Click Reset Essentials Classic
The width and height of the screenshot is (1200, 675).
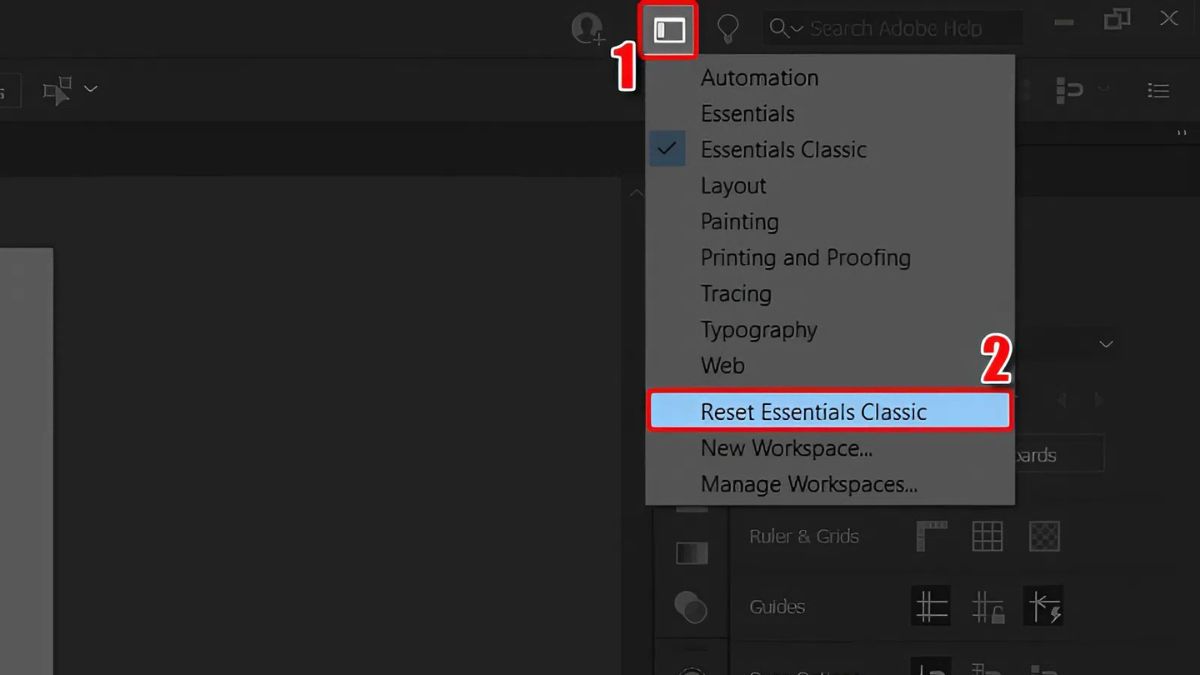coord(830,412)
